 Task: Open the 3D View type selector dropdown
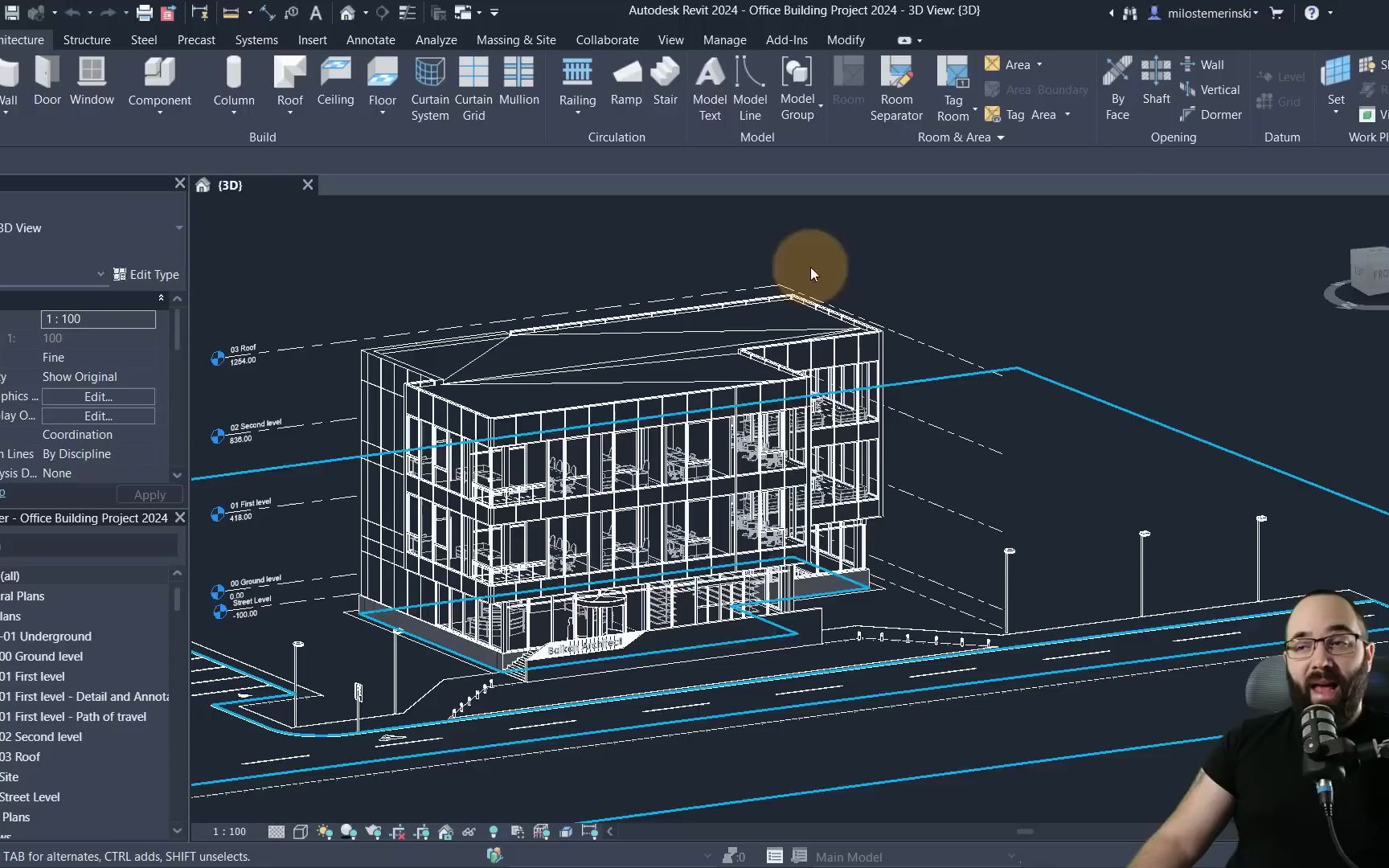point(178,227)
